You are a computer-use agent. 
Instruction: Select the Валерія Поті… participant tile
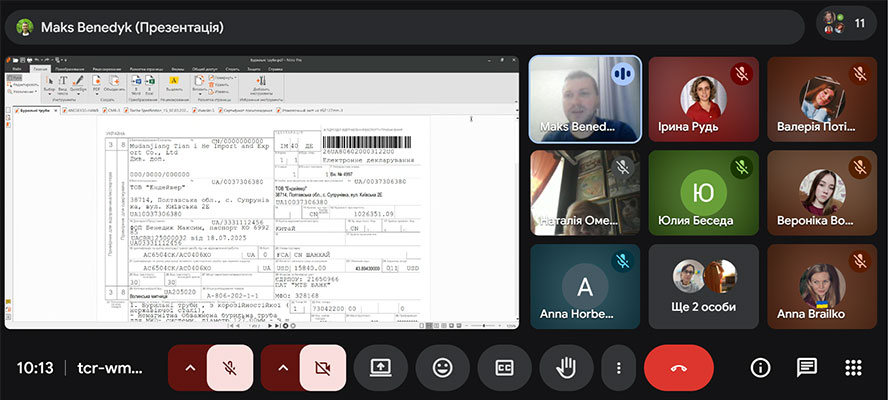coord(822,99)
